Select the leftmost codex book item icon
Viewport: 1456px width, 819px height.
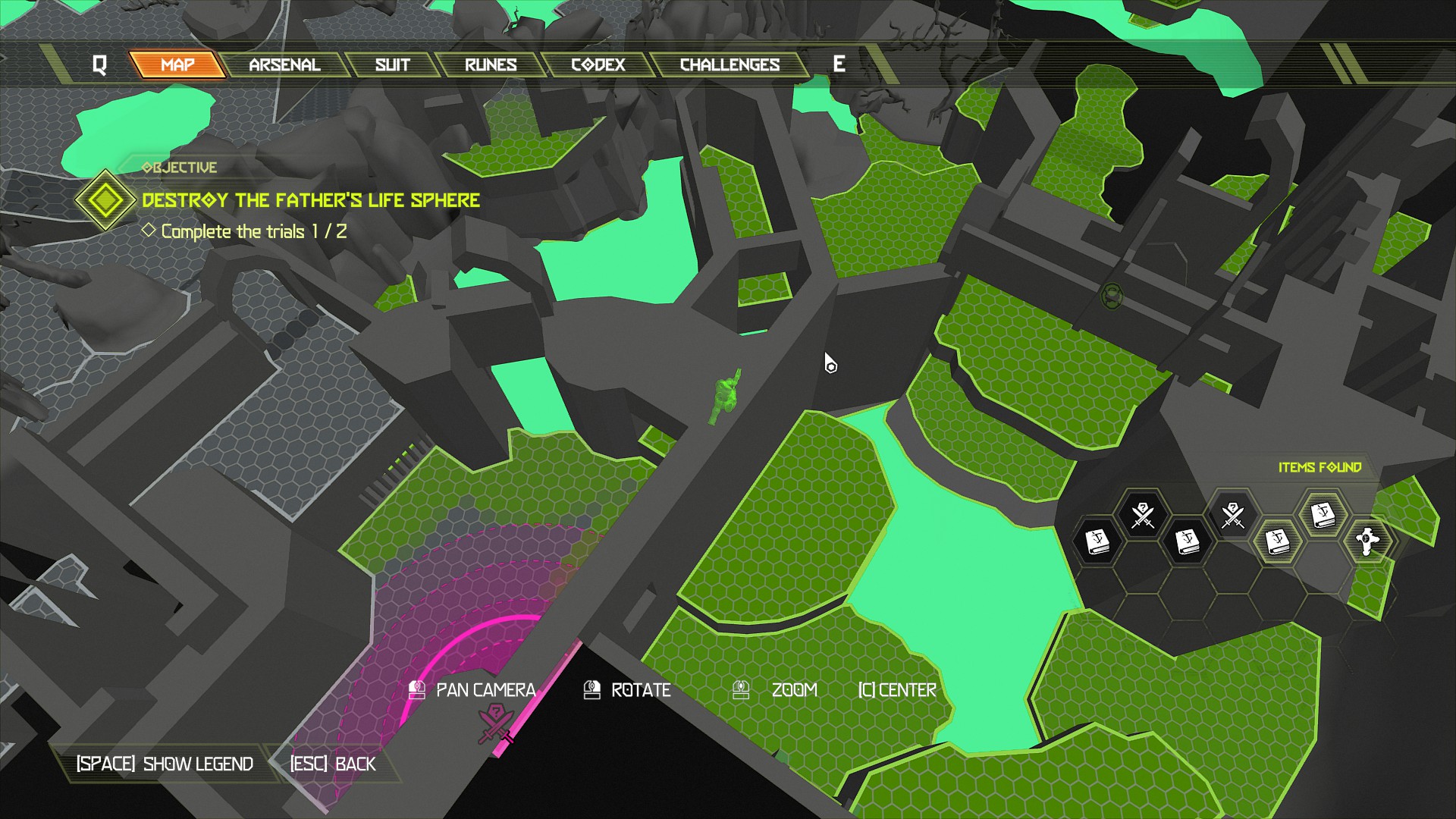click(x=1097, y=541)
